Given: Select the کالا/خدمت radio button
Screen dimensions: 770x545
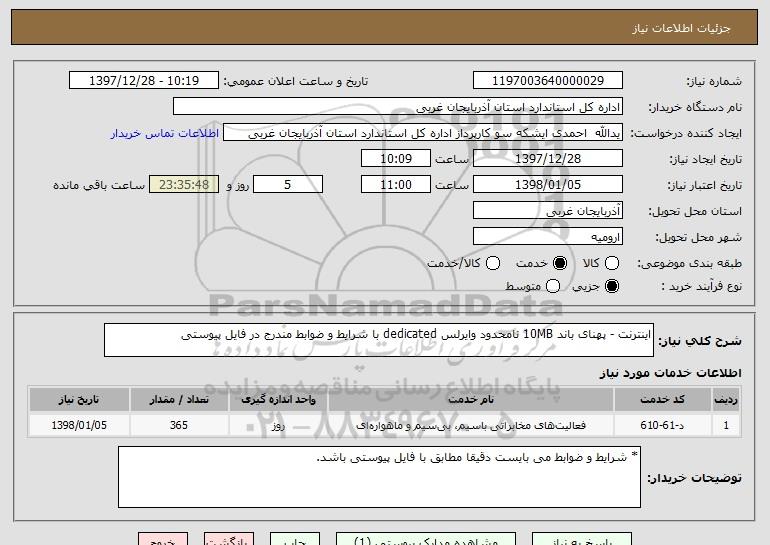Looking at the screenshot, I should 493,263.
